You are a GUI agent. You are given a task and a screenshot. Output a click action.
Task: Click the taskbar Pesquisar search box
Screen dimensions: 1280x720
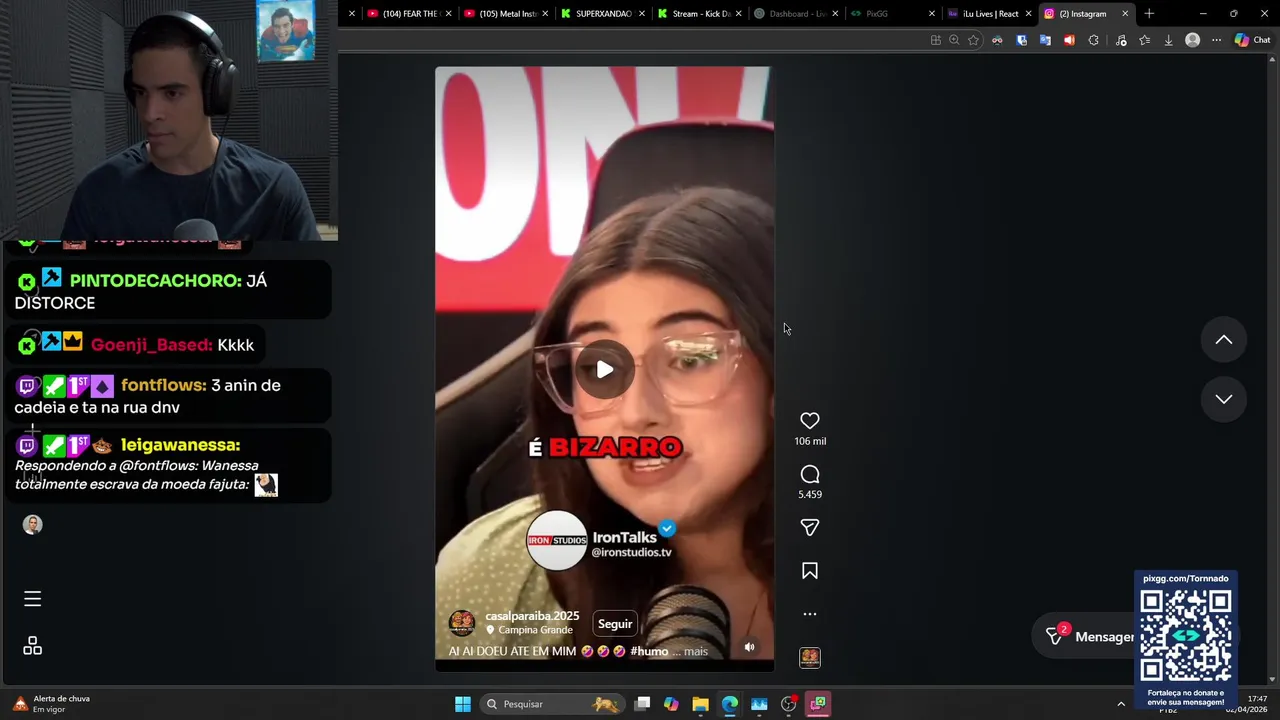551,704
